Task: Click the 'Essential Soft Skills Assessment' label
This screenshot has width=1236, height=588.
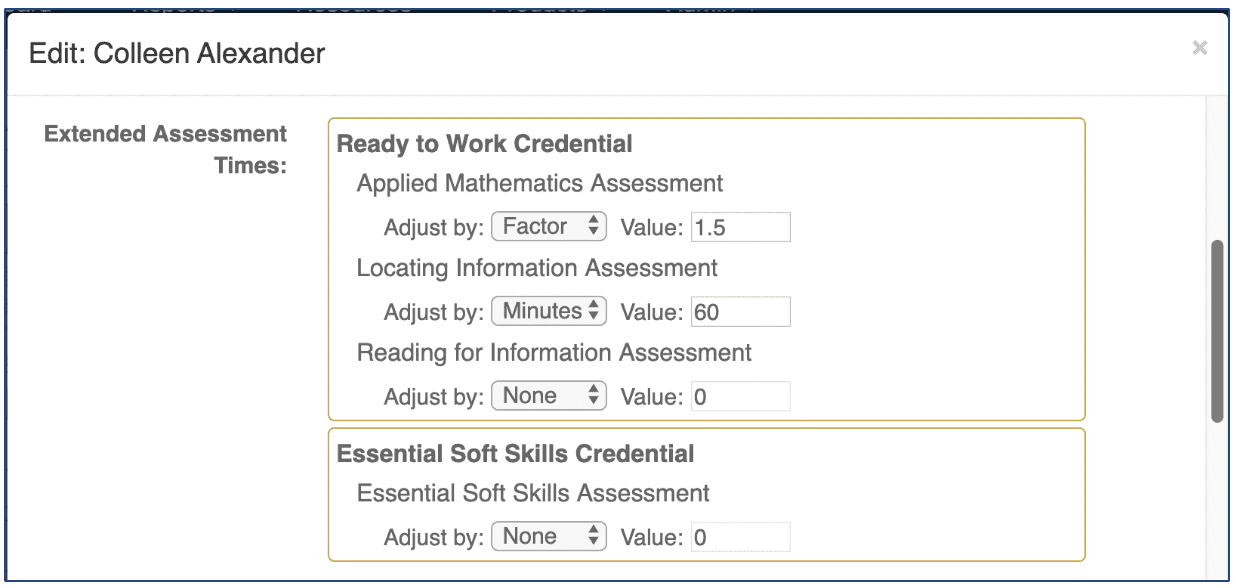Action: (533, 494)
